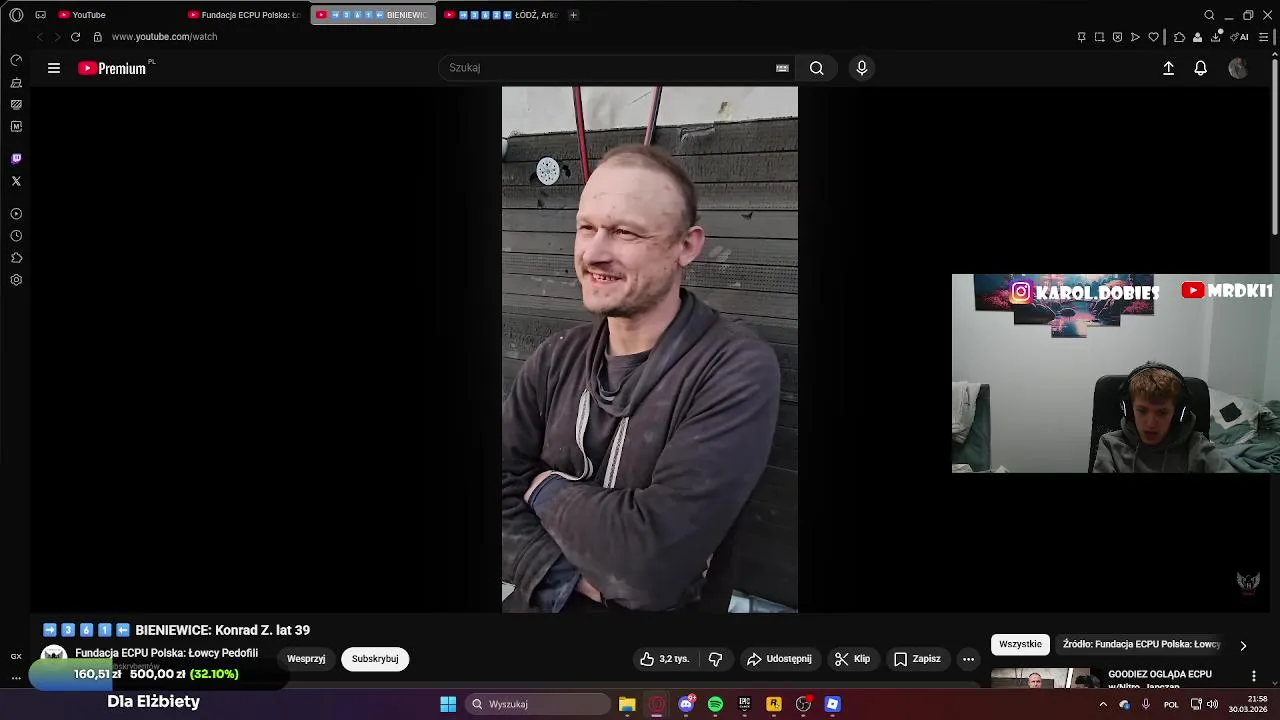The image size is (1280, 720).
Task: Show more filter chips with right chevron
Action: (1243, 645)
